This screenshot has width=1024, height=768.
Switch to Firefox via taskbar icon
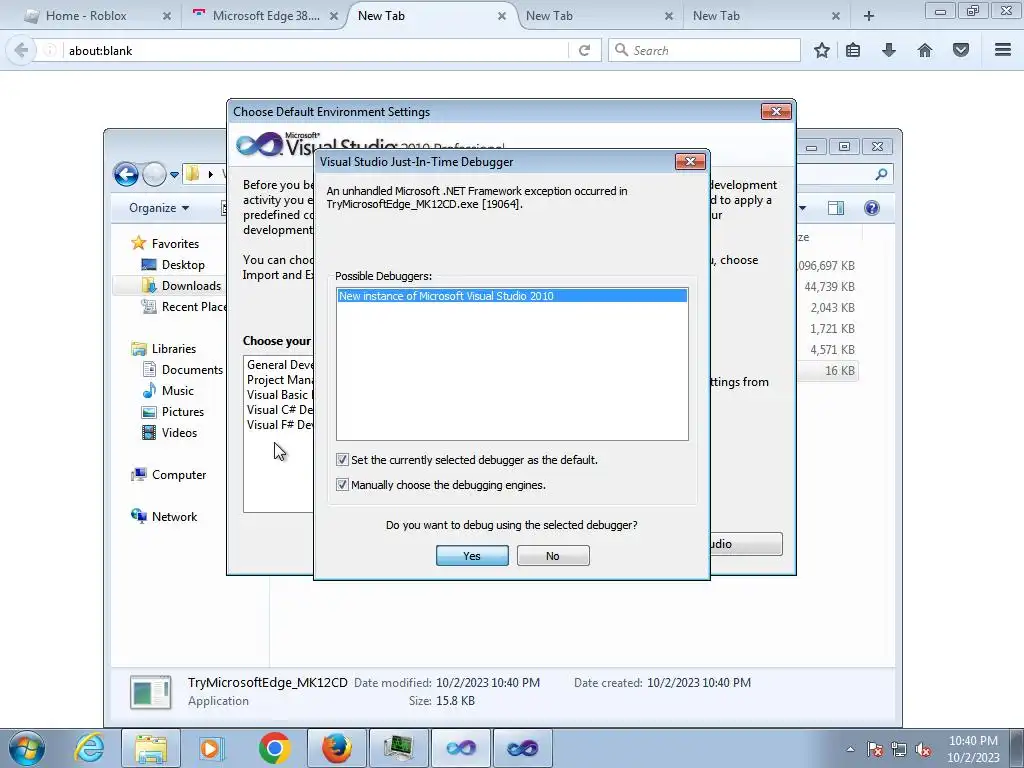337,748
